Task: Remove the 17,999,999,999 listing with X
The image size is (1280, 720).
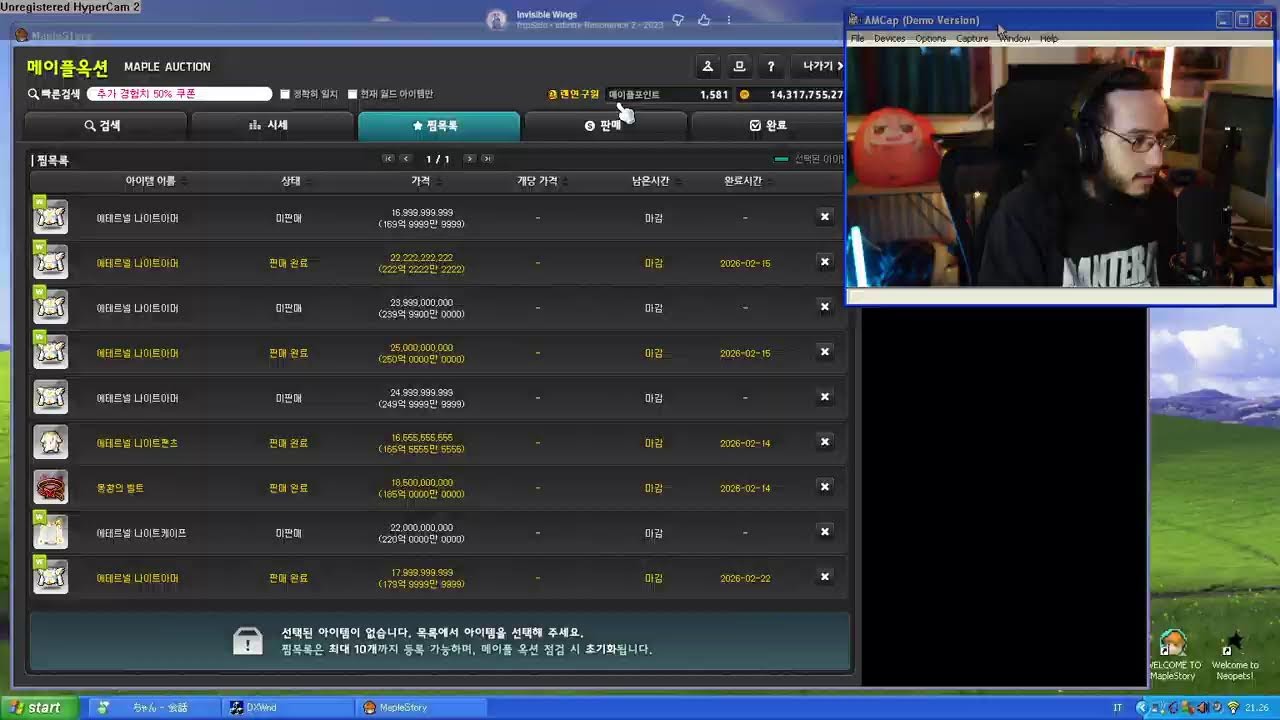Action: (x=825, y=577)
